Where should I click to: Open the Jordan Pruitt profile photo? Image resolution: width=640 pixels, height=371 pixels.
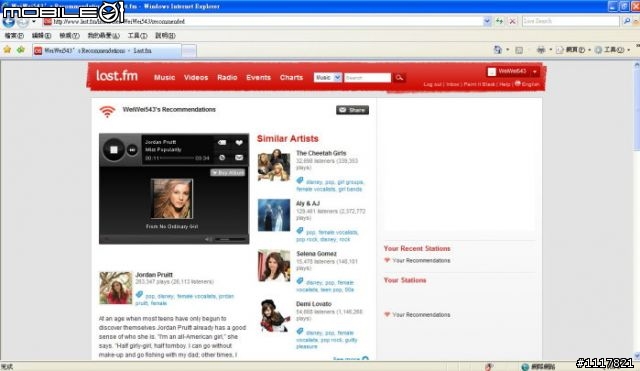[x=116, y=288]
